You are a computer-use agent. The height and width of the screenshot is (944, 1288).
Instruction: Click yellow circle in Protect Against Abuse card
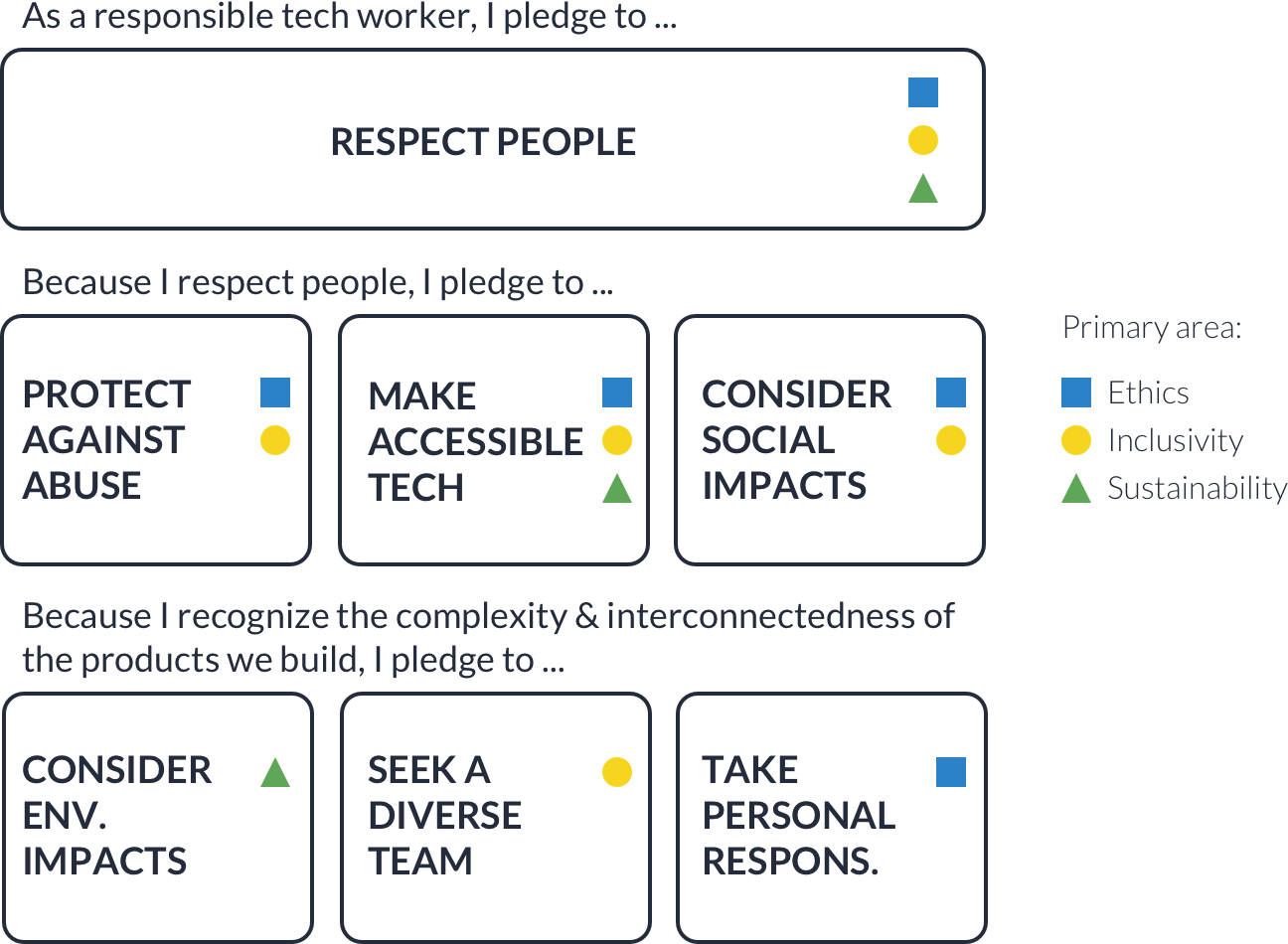275,440
